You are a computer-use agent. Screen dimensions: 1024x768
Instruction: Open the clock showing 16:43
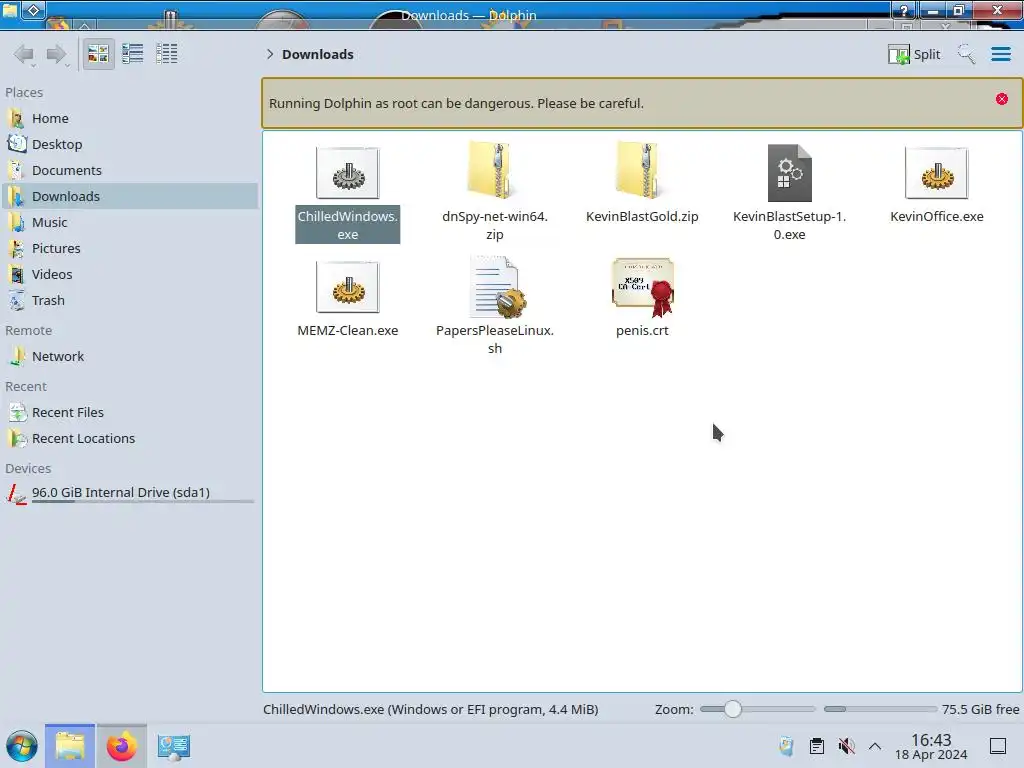click(x=931, y=747)
